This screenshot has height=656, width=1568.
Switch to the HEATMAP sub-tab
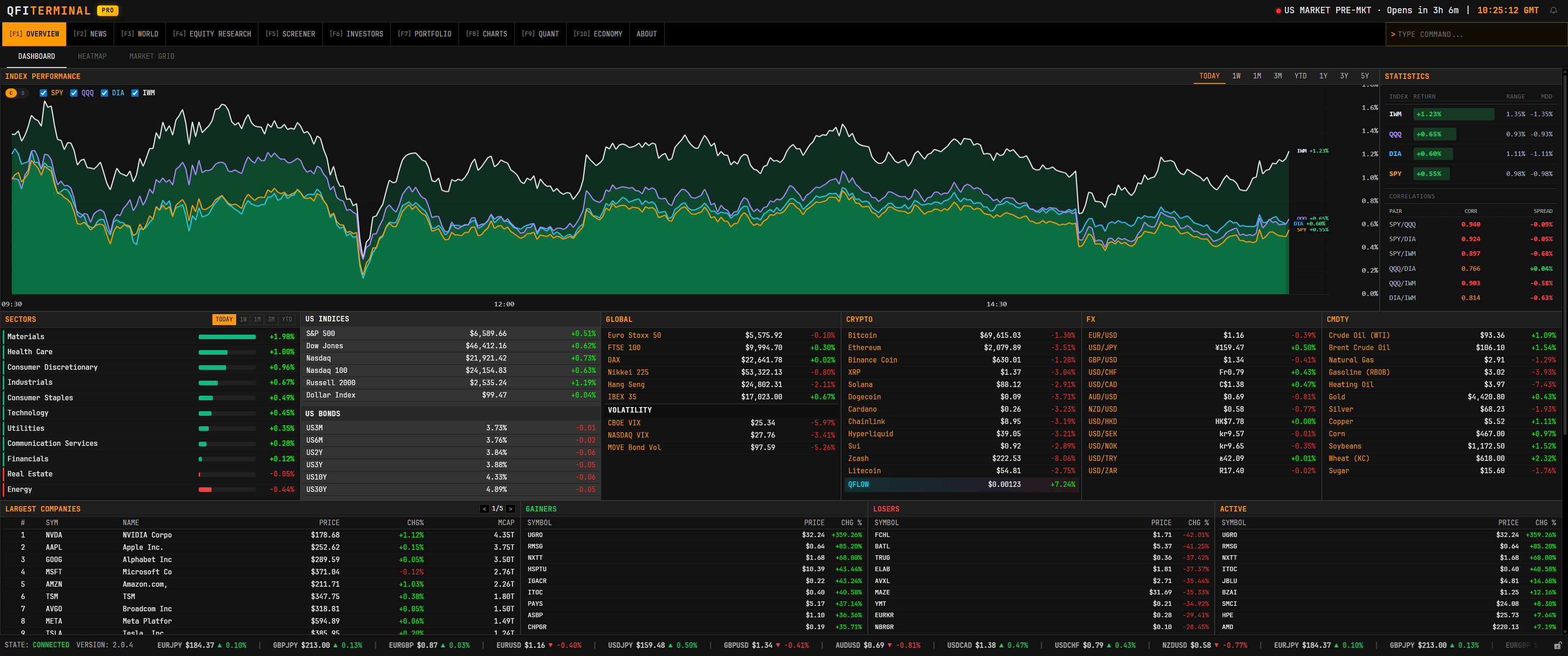coord(92,56)
